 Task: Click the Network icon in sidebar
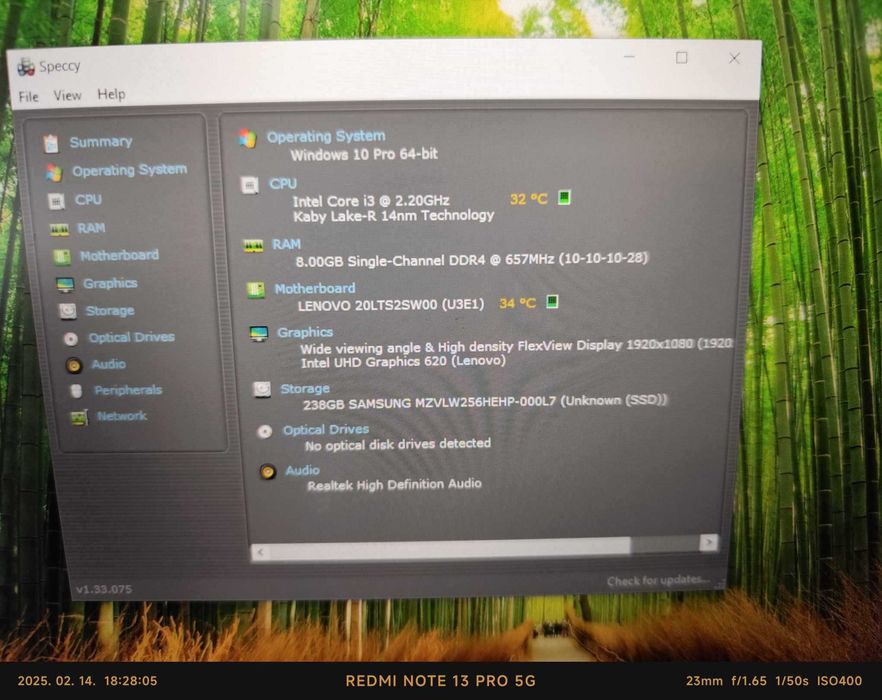click(79, 418)
